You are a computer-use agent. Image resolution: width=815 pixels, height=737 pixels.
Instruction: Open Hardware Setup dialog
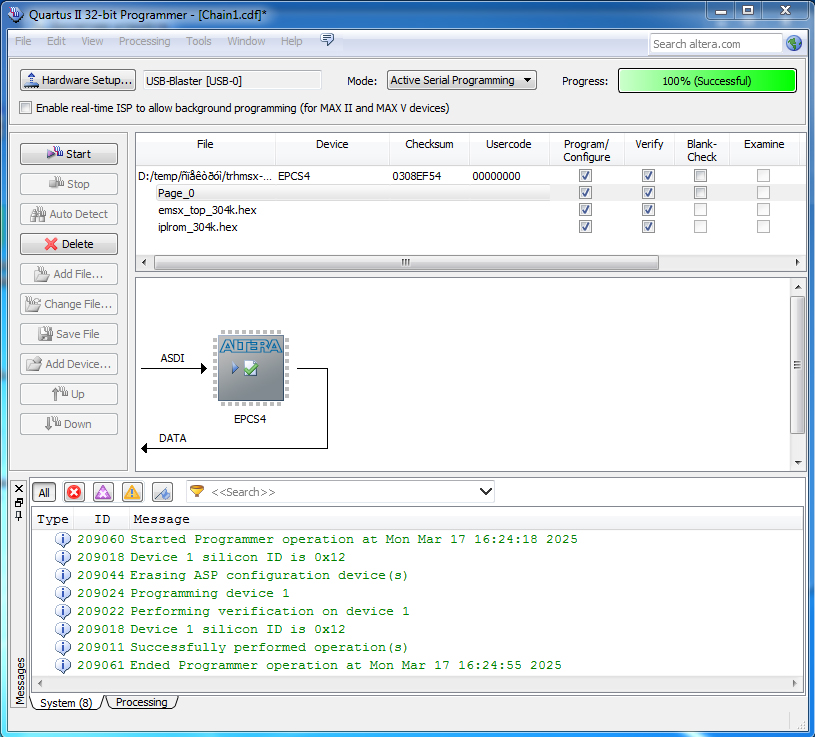78,80
